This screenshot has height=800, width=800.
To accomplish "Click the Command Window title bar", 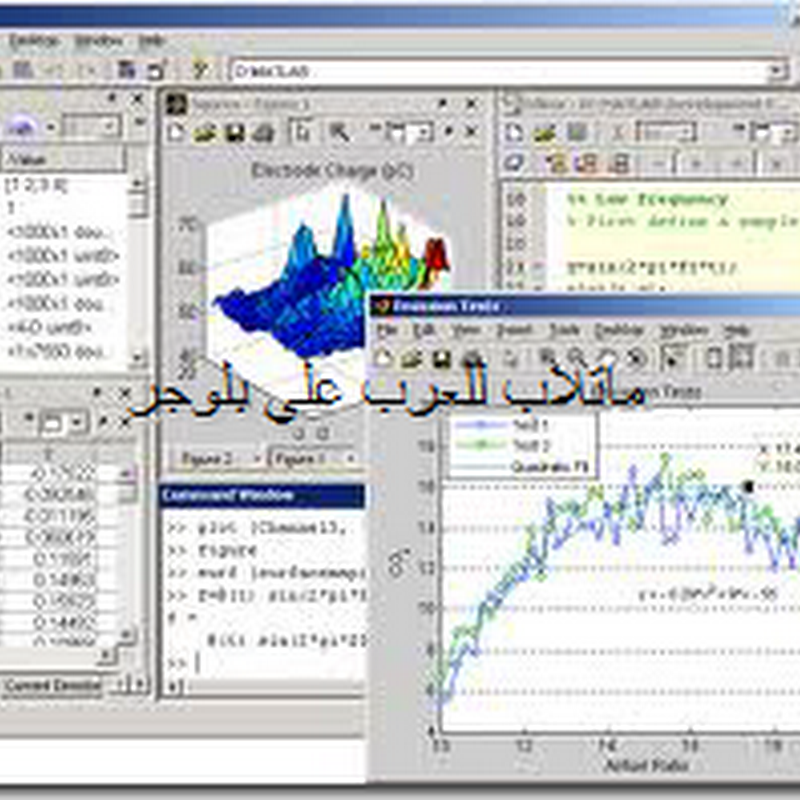I will (x=262, y=495).
